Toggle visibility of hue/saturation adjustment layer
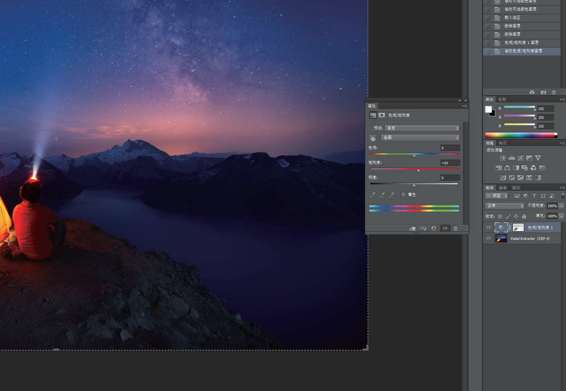This screenshot has width=566, height=391. (x=488, y=227)
